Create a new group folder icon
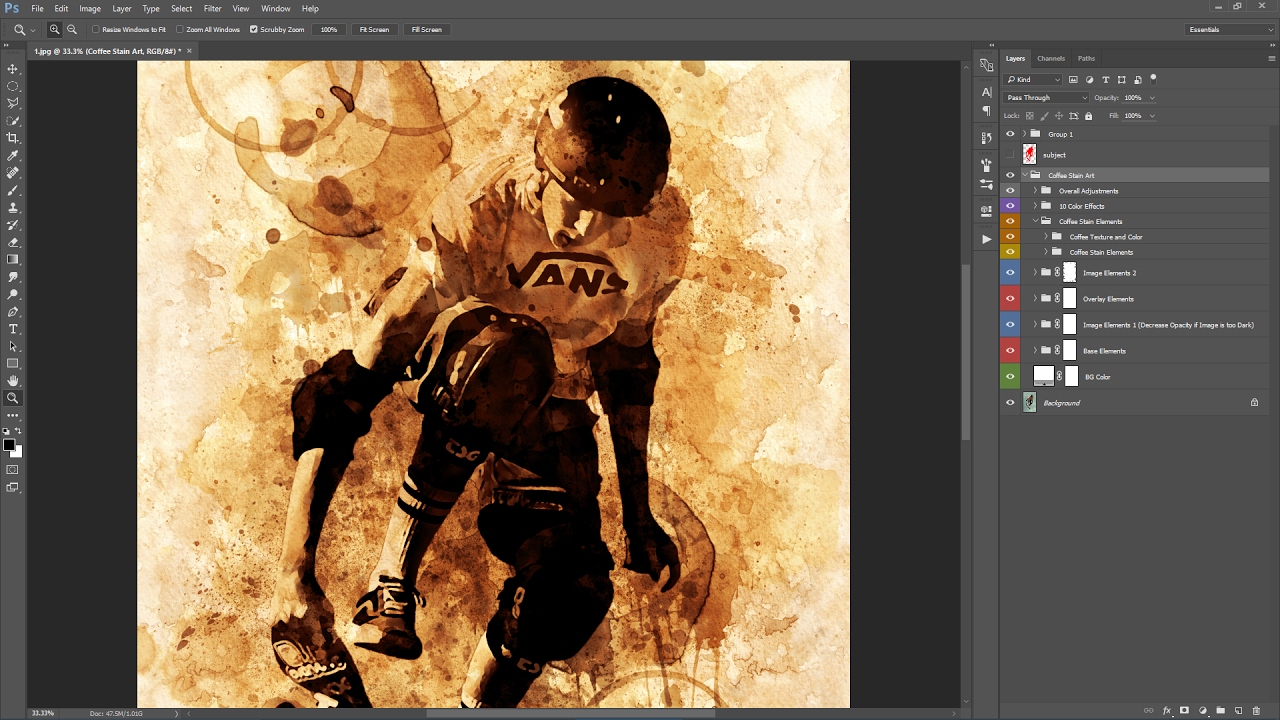Viewport: 1280px width, 720px height. click(x=1220, y=710)
